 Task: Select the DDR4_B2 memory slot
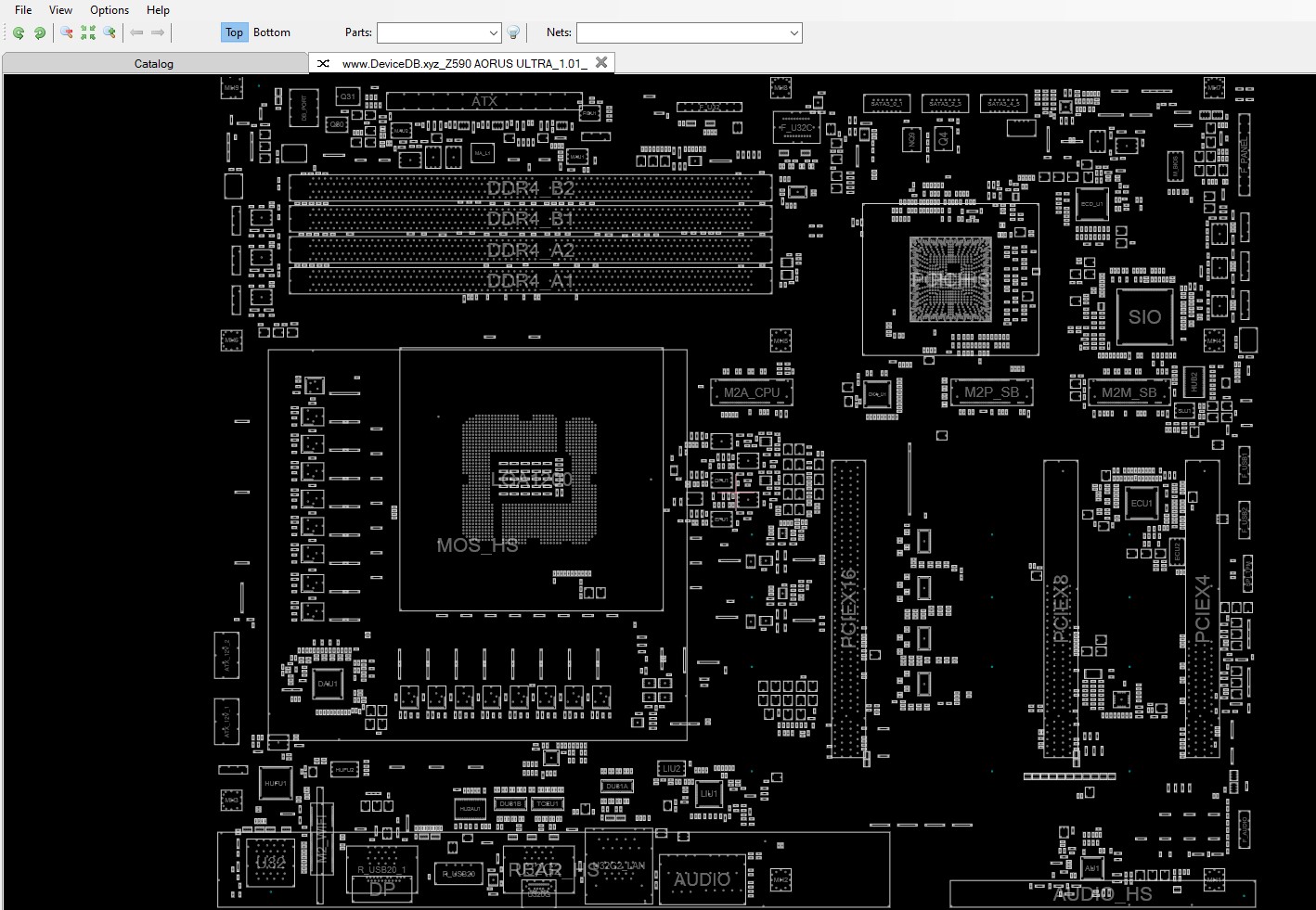(x=530, y=188)
